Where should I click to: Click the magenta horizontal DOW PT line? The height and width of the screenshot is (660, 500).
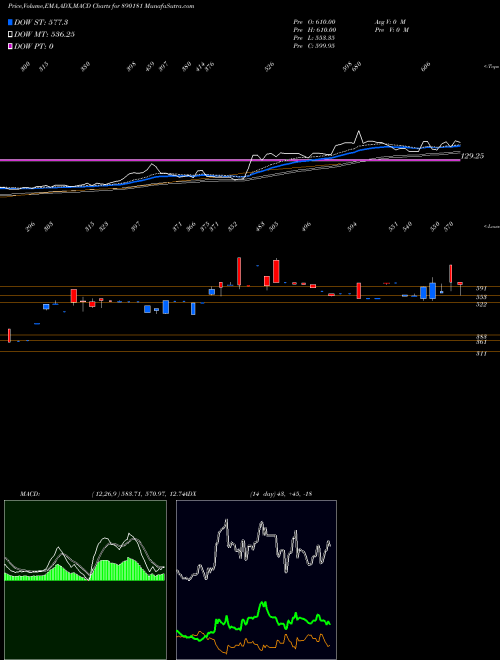230,160
